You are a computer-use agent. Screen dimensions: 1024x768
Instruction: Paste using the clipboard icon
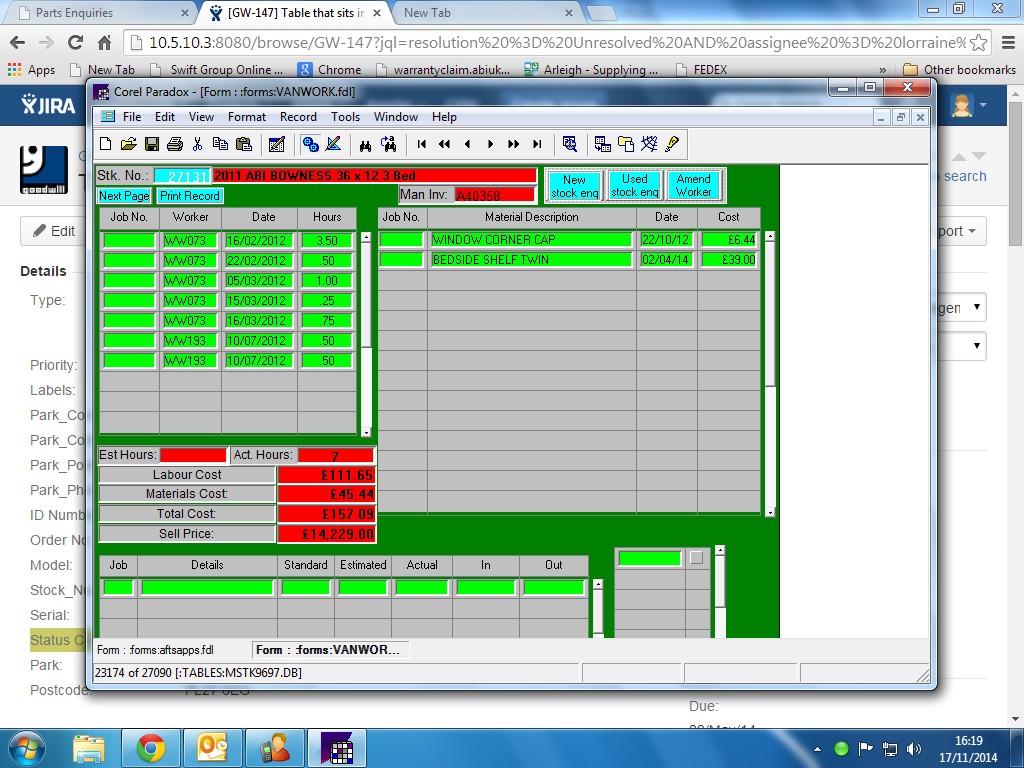(x=244, y=144)
